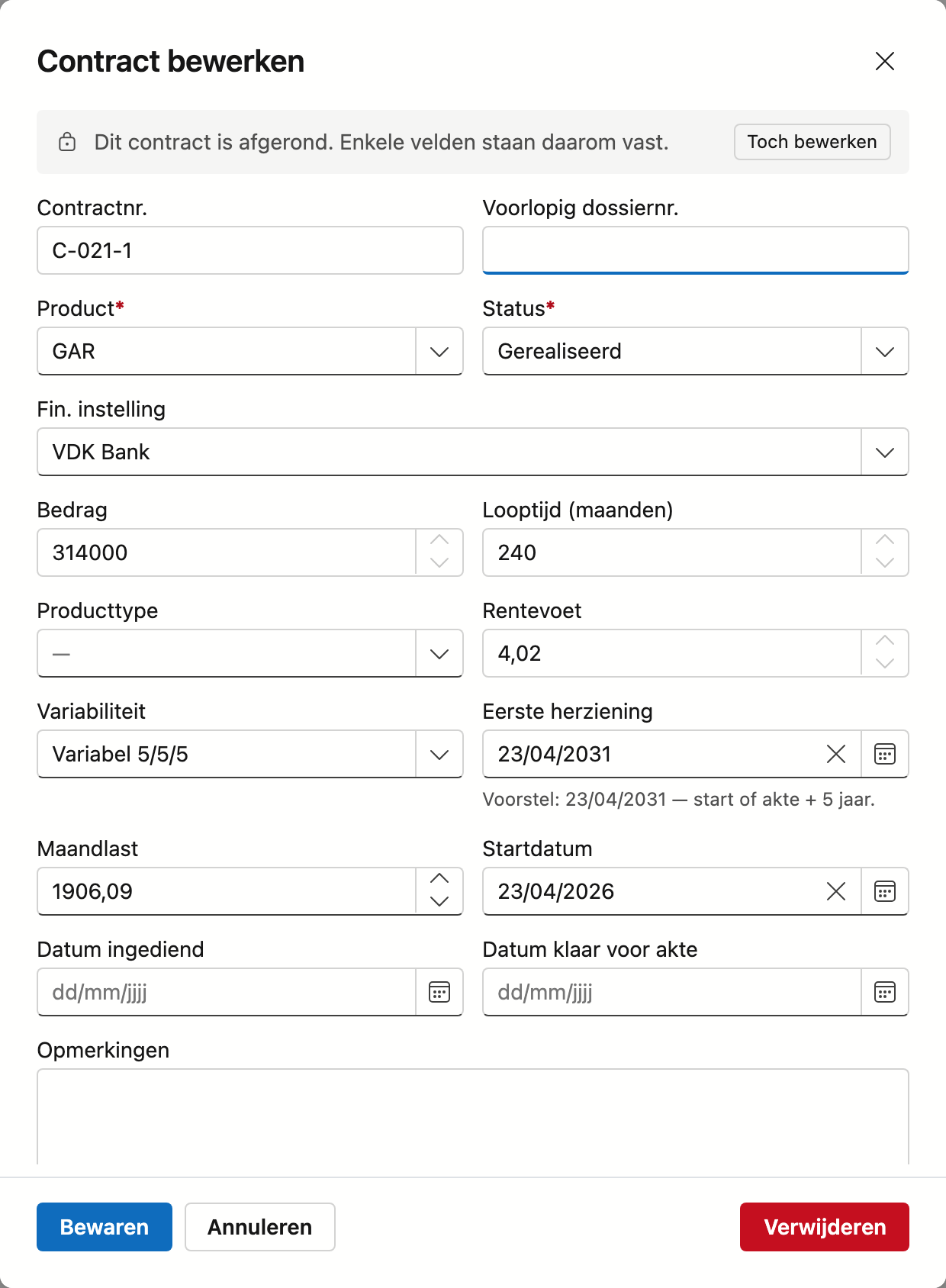Click the Voorlopig dossiernr. field
Screen dimensions: 946x1288
click(696, 250)
